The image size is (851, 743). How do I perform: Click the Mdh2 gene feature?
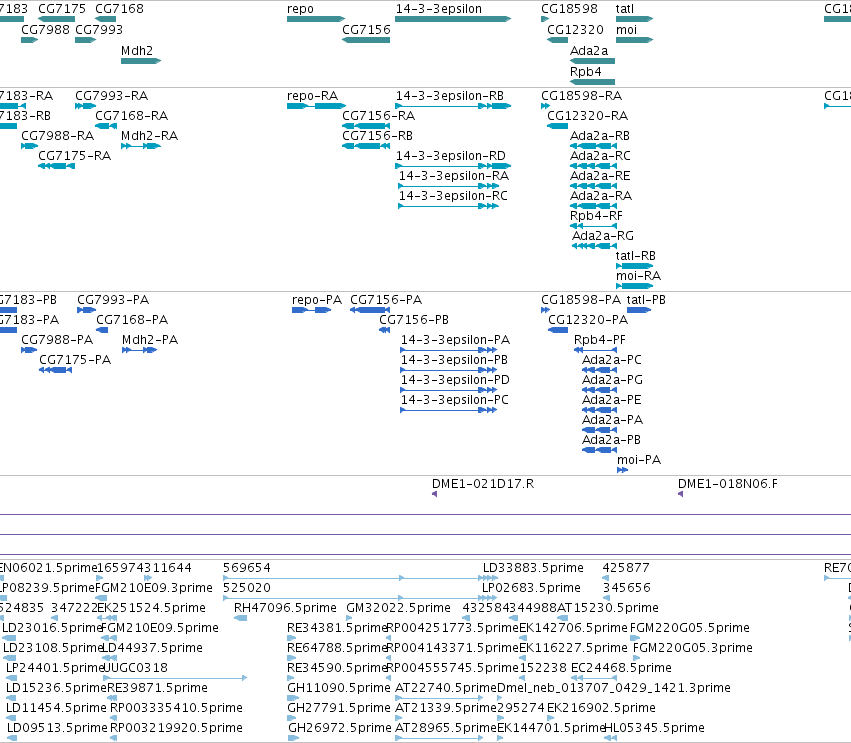click(141, 61)
